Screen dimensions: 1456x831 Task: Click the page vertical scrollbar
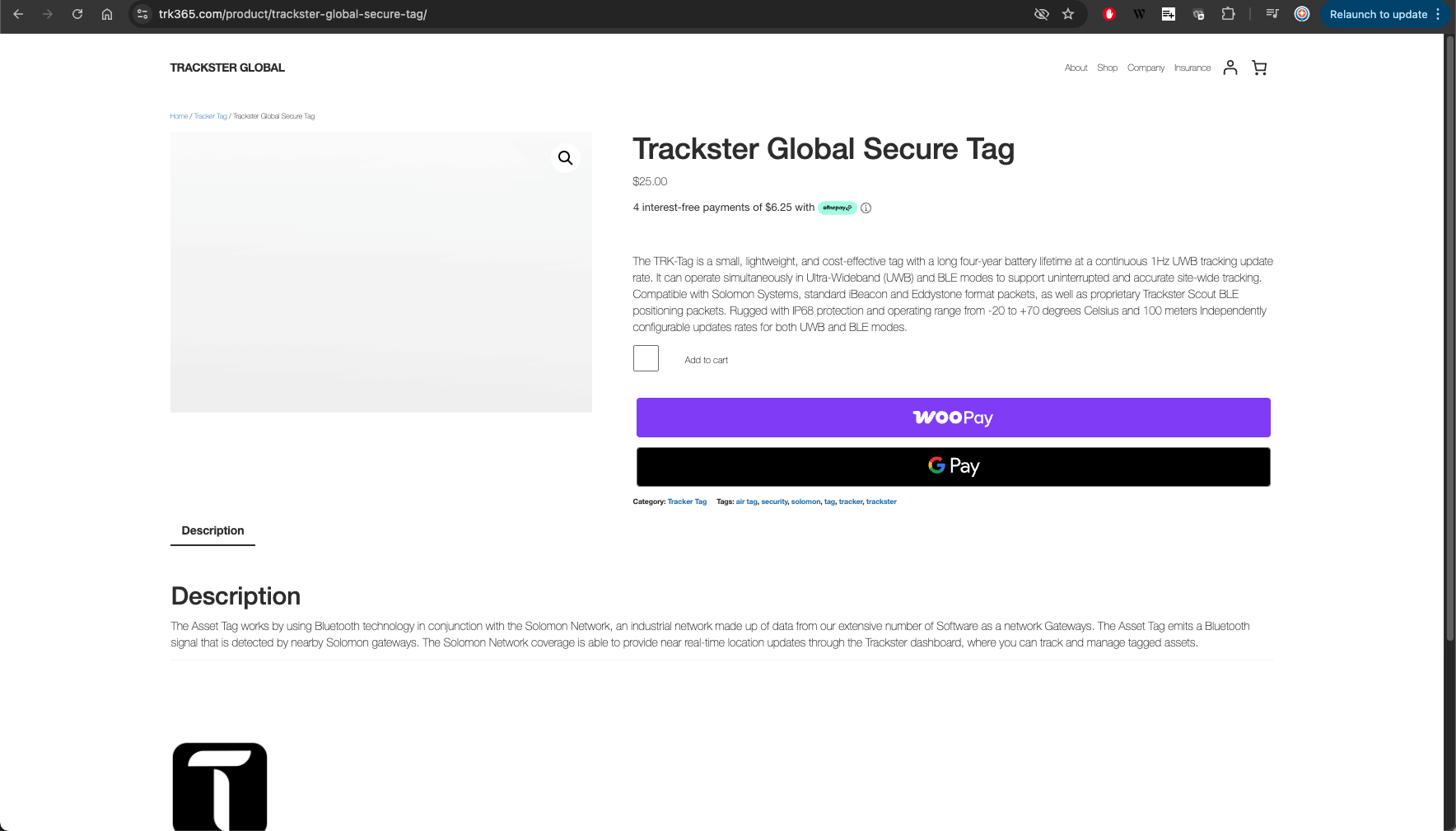coord(1449,338)
